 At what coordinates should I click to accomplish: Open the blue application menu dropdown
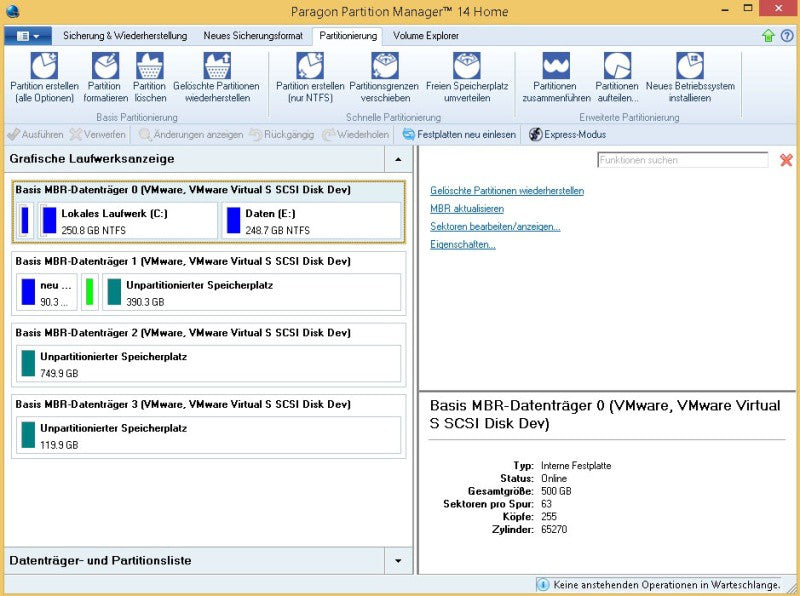click(28, 36)
